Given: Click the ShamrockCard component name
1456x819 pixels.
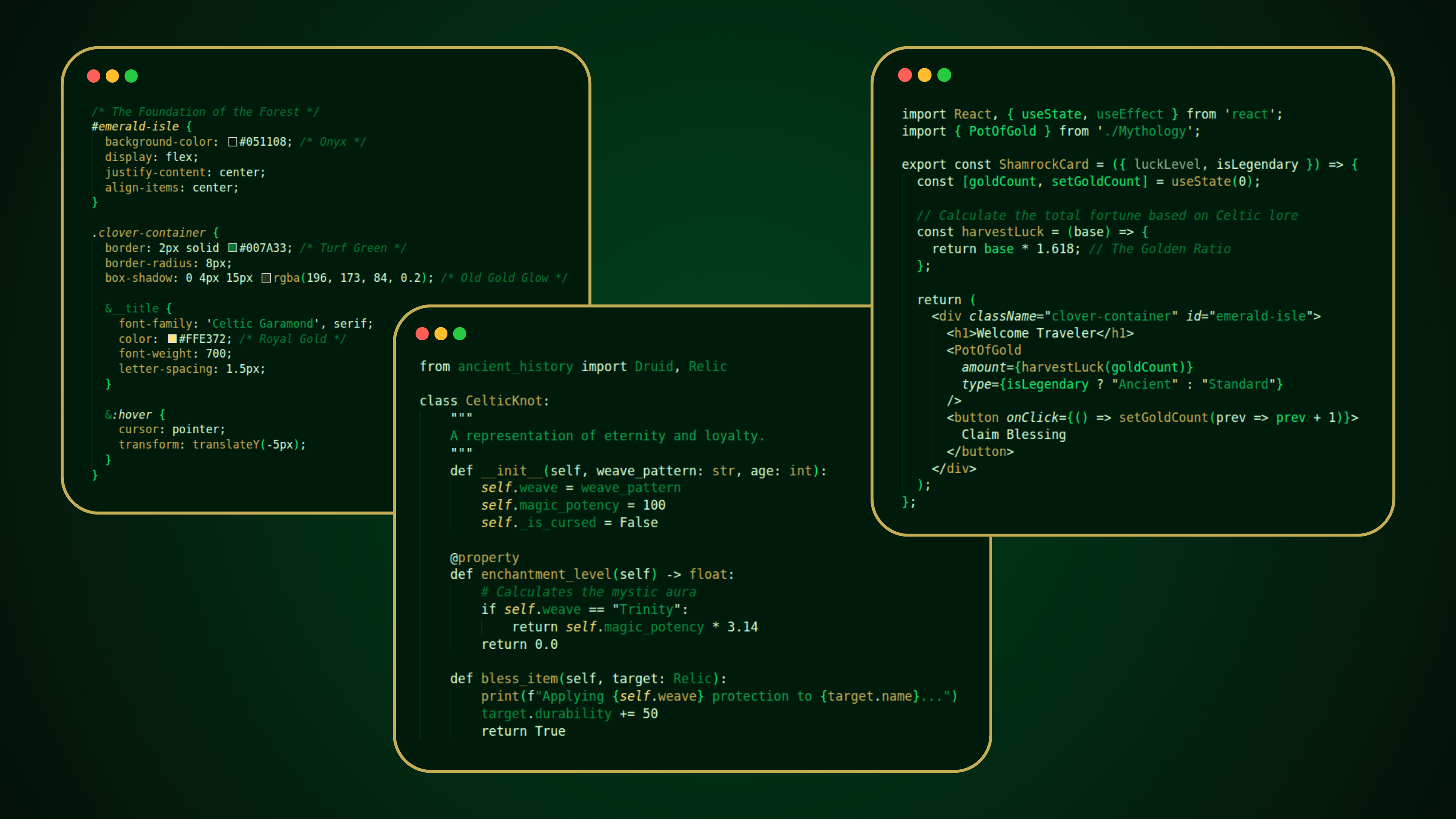Looking at the screenshot, I should pyautogui.click(x=1043, y=165).
